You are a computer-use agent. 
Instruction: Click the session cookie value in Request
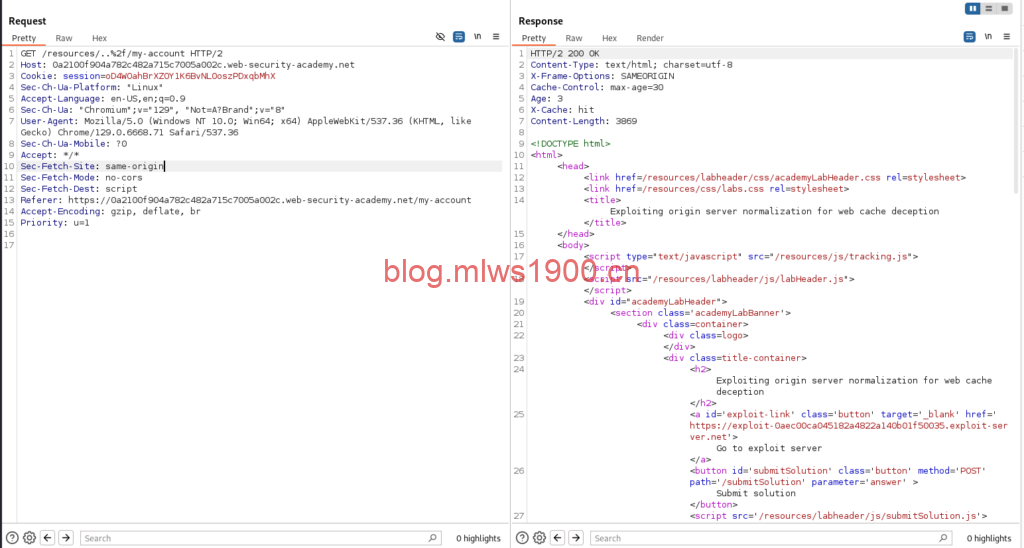pyautogui.click(x=190, y=76)
